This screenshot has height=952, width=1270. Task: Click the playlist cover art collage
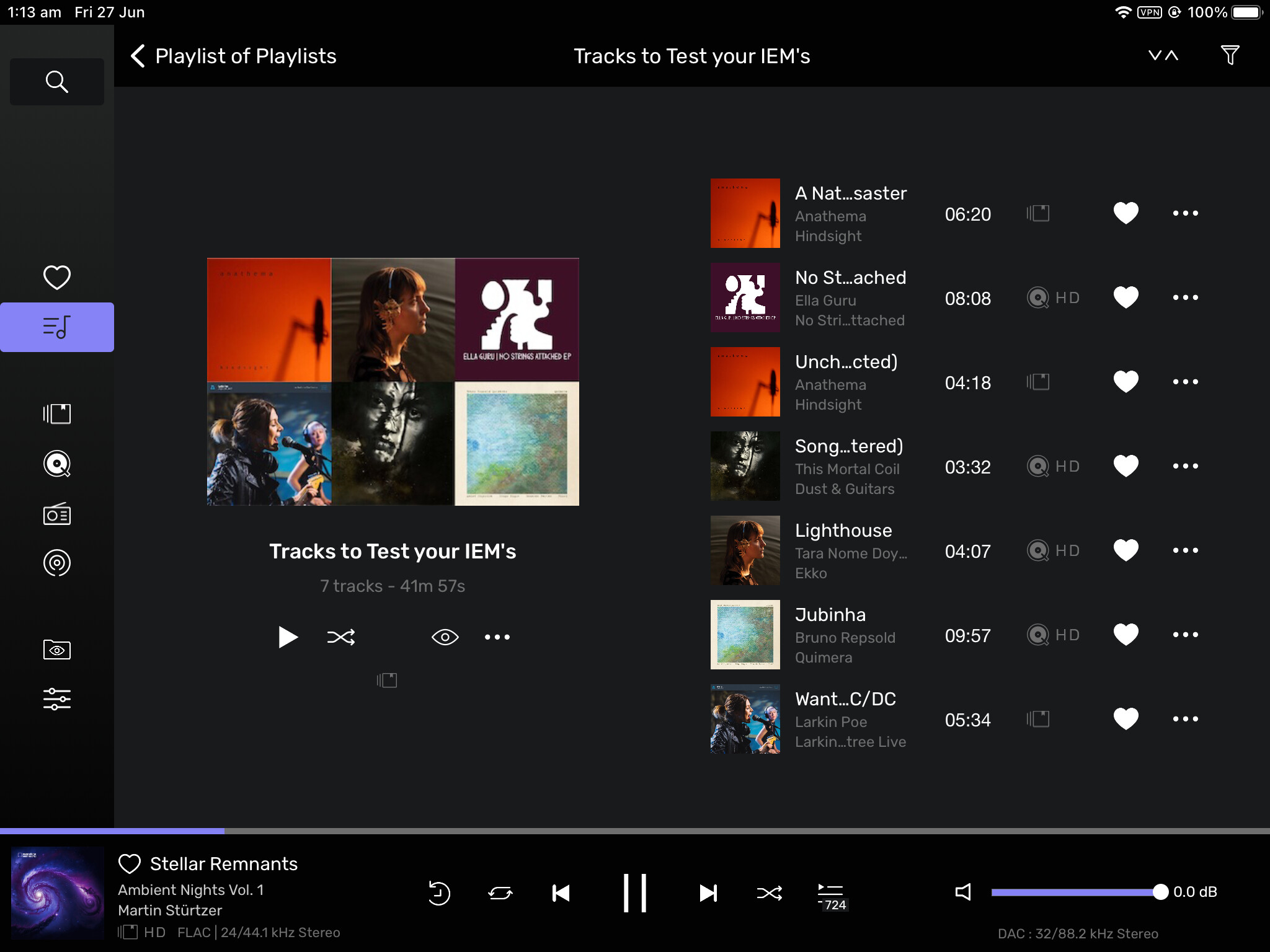pos(393,382)
